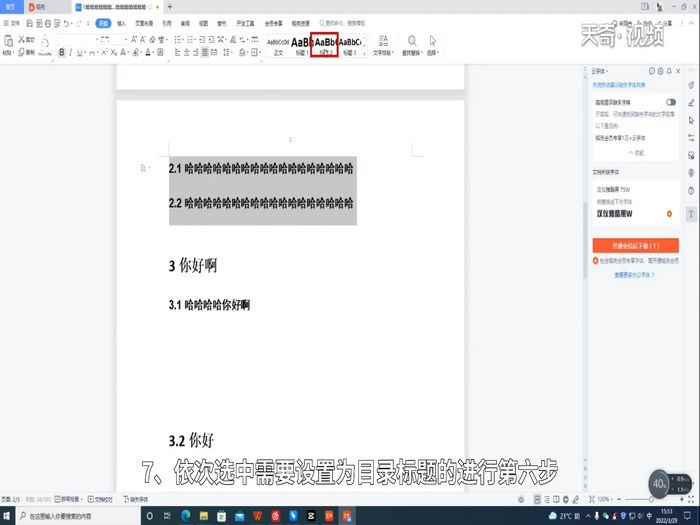Open the notification center on the taskbar
Screen dimensions: 700x525
click(688, 516)
